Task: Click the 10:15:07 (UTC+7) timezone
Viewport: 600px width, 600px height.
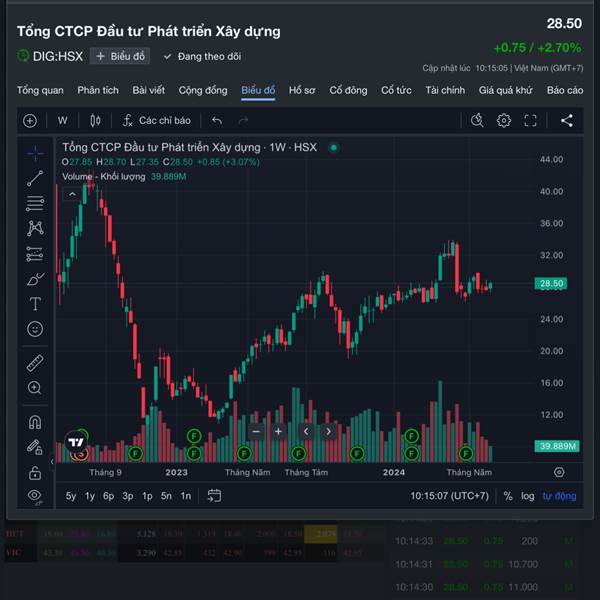Action: [450, 496]
